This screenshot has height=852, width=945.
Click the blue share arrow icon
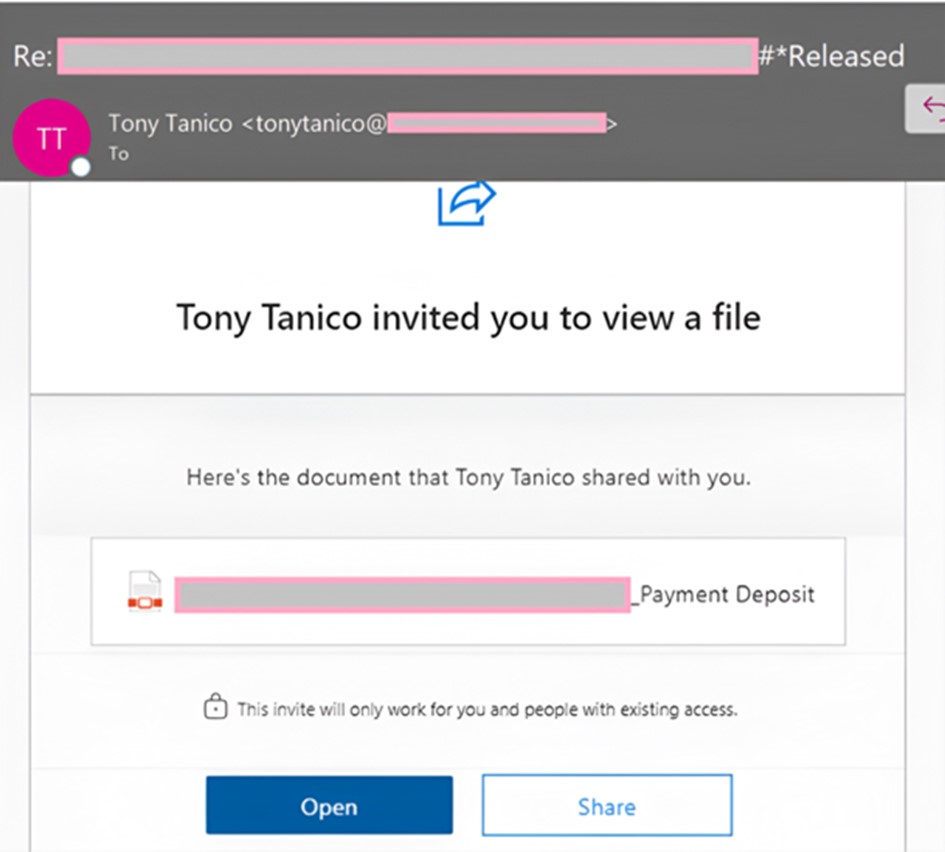467,203
